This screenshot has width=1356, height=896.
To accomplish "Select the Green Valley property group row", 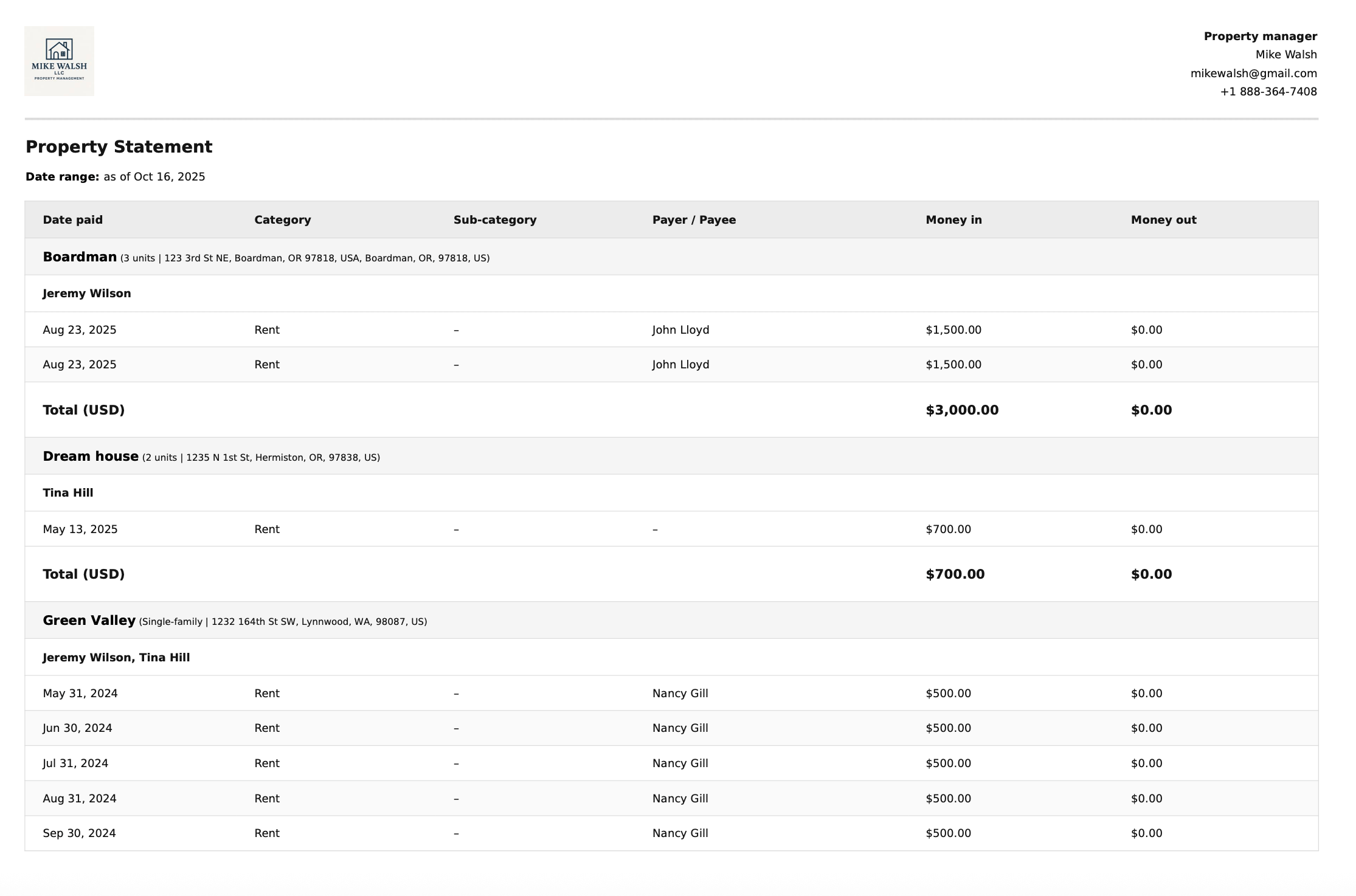I will [x=89, y=621].
